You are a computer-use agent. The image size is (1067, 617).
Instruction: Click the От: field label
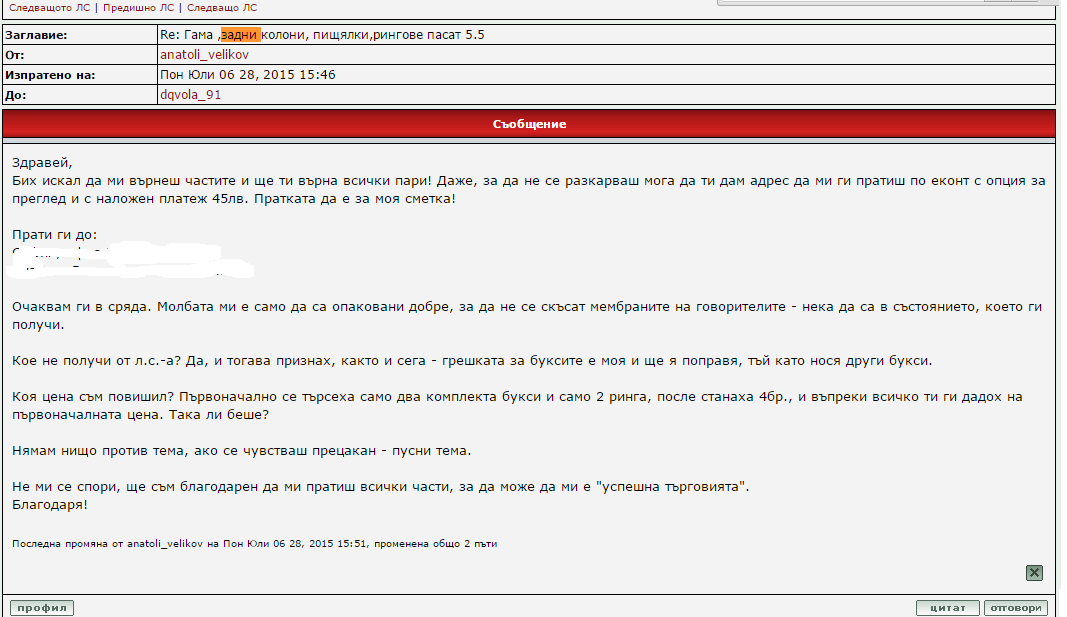(15, 55)
